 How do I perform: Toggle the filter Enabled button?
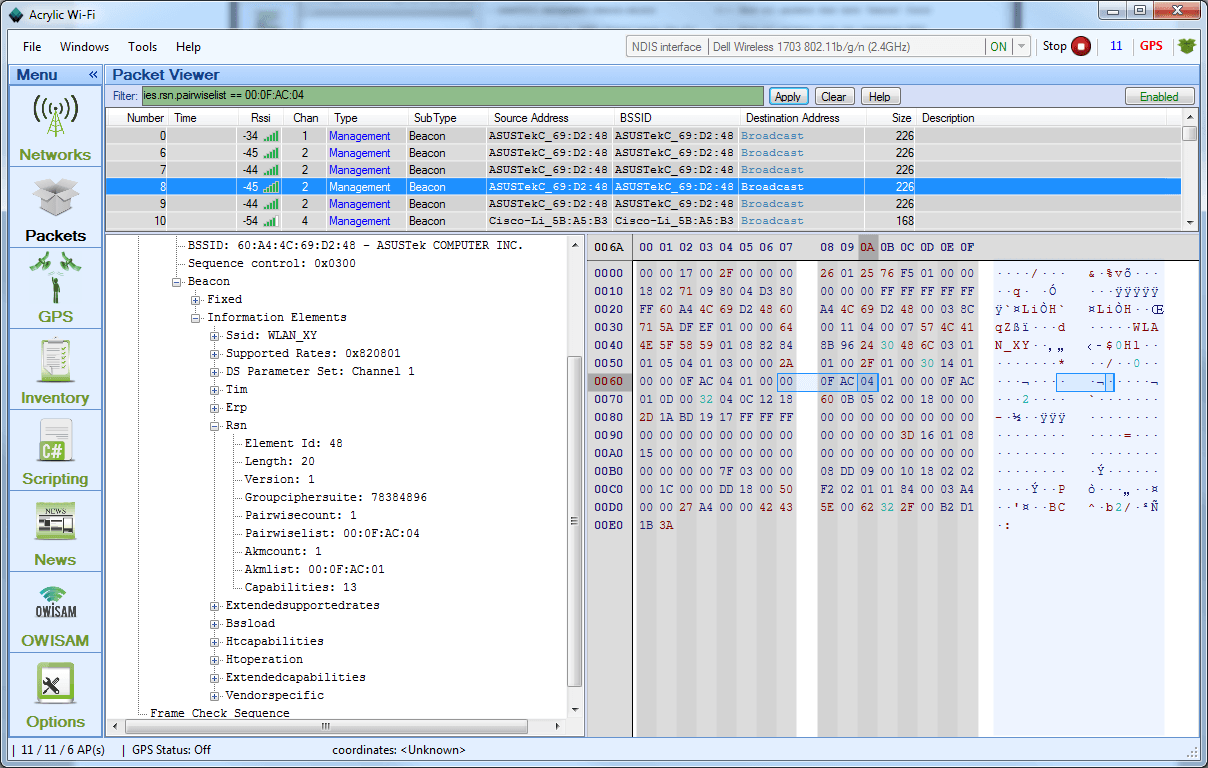pyautogui.click(x=1159, y=97)
